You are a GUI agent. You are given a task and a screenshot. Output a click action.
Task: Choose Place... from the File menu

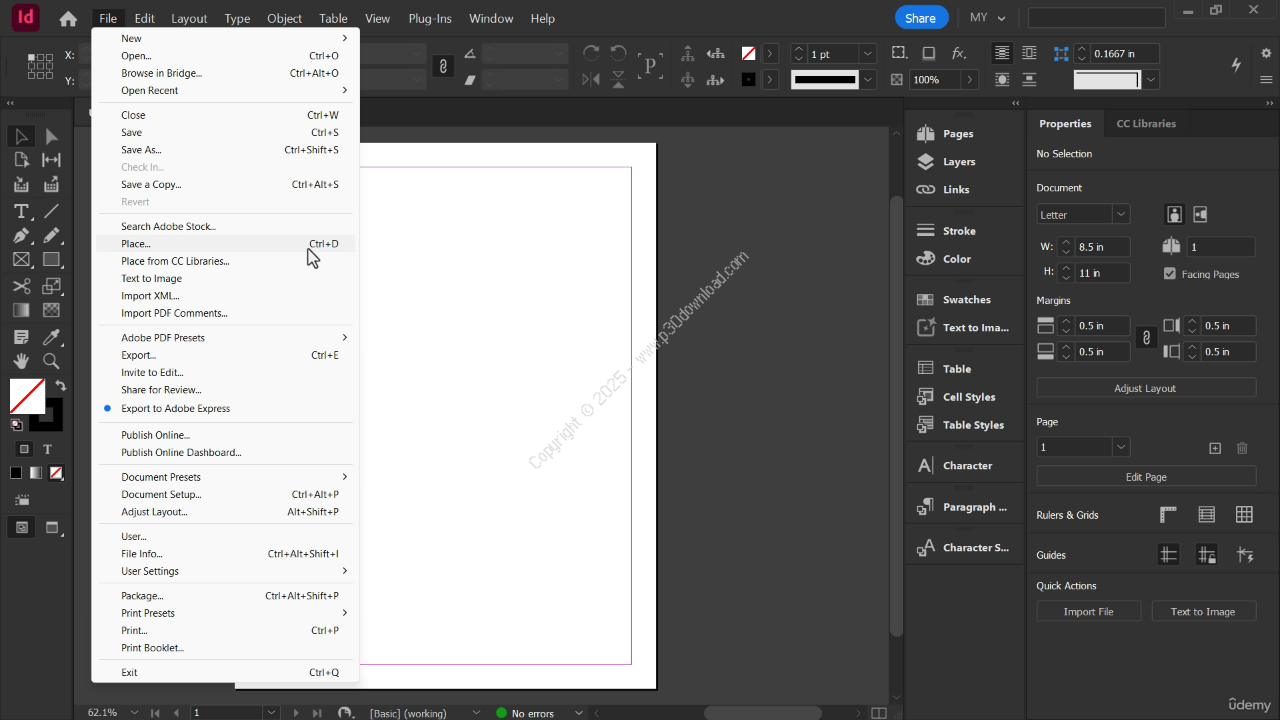pyautogui.click(x=136, y=244)
